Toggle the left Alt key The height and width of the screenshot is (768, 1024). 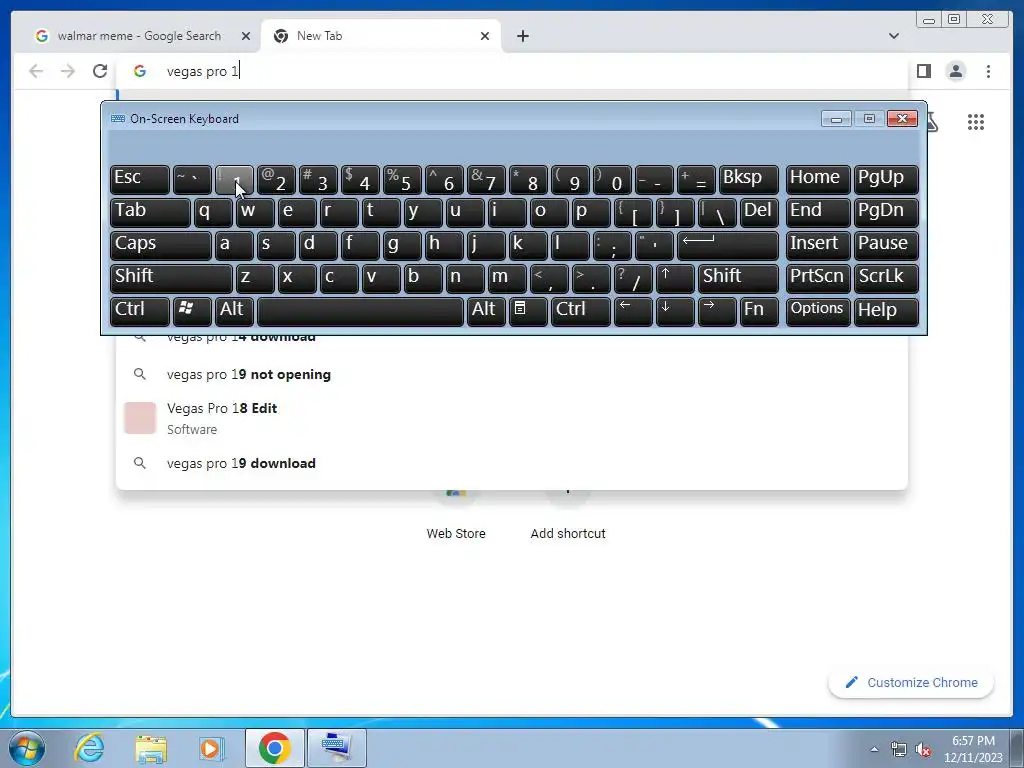point(234,312)
